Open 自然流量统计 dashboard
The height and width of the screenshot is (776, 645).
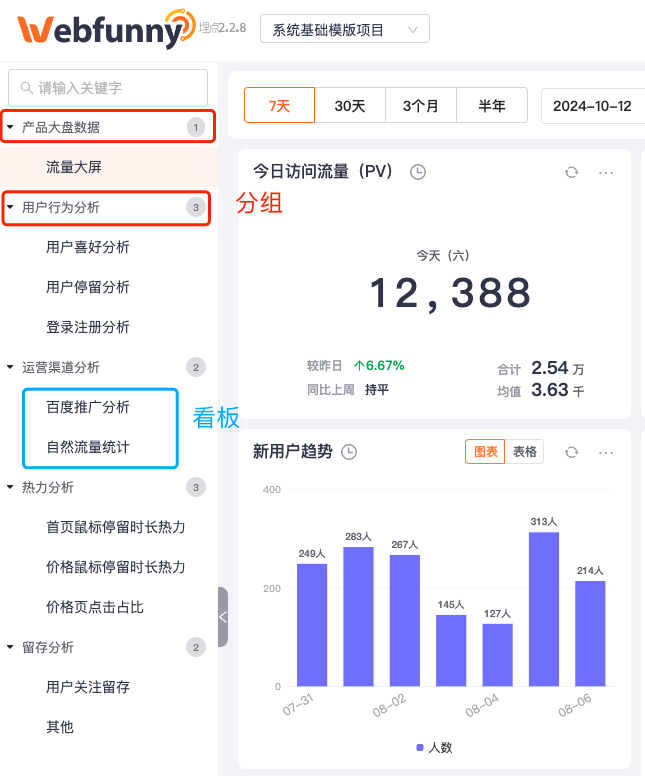point(88,447)
